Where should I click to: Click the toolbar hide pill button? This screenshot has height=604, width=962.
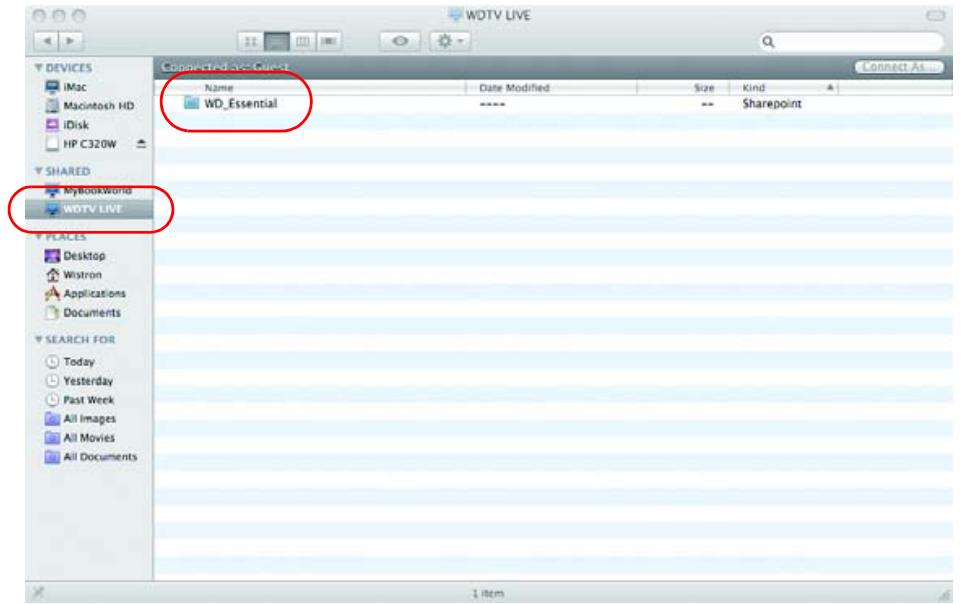[936, 15]
